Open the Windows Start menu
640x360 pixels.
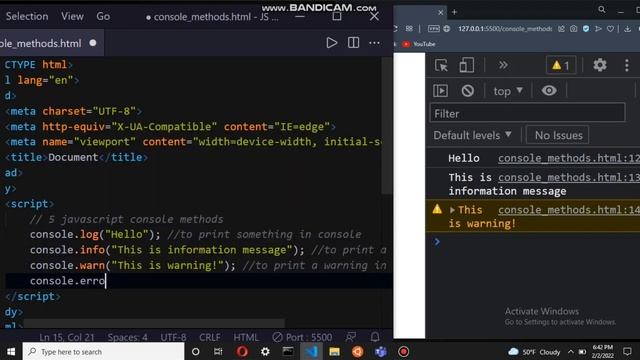(x=11, y=351)
